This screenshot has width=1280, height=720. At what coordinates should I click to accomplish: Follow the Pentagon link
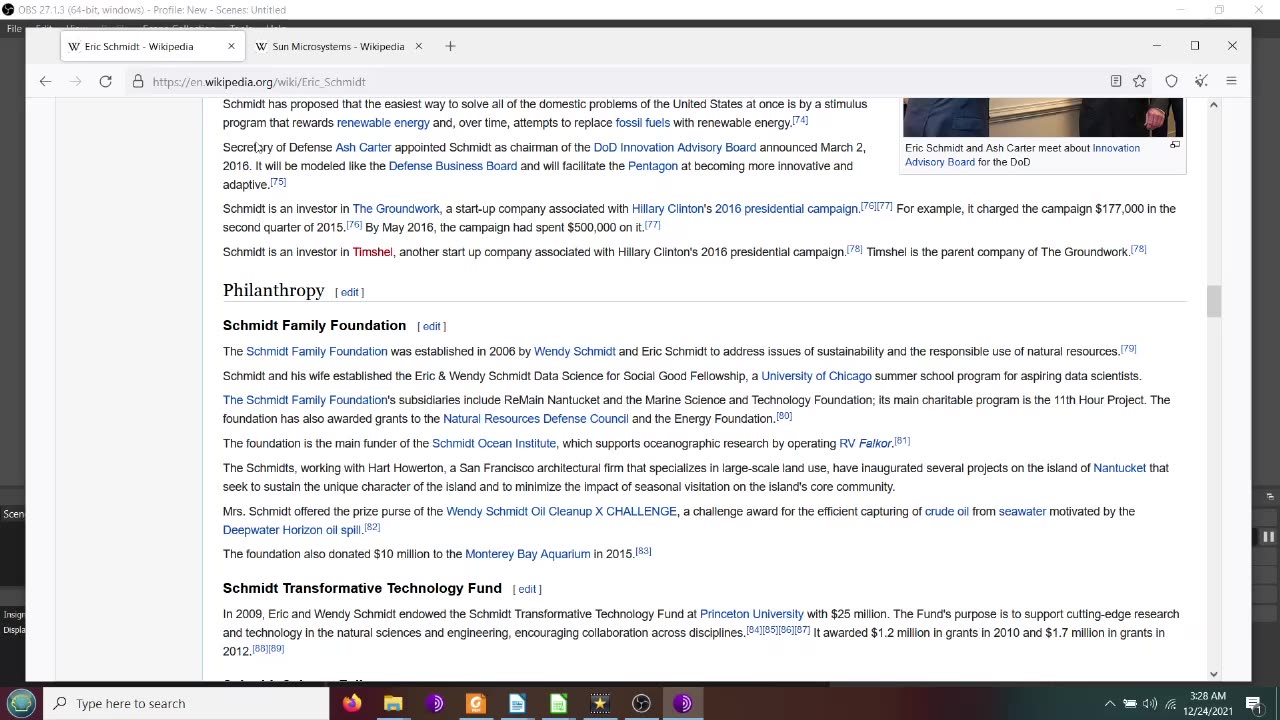coord(653,166)
